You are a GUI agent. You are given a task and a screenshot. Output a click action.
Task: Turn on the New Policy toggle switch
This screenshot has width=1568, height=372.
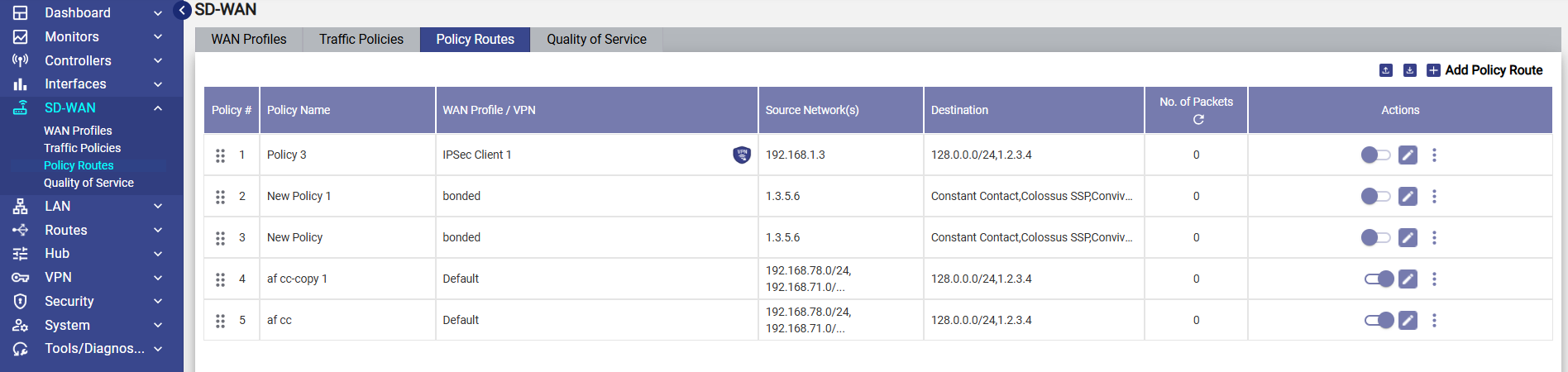(1376, 237)
